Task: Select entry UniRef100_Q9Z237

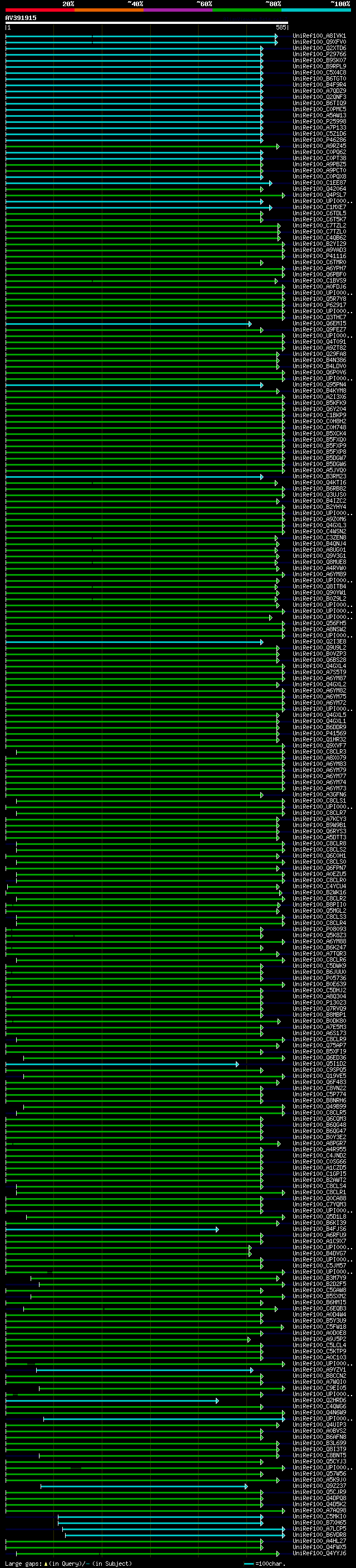Action: [319, 1486]
